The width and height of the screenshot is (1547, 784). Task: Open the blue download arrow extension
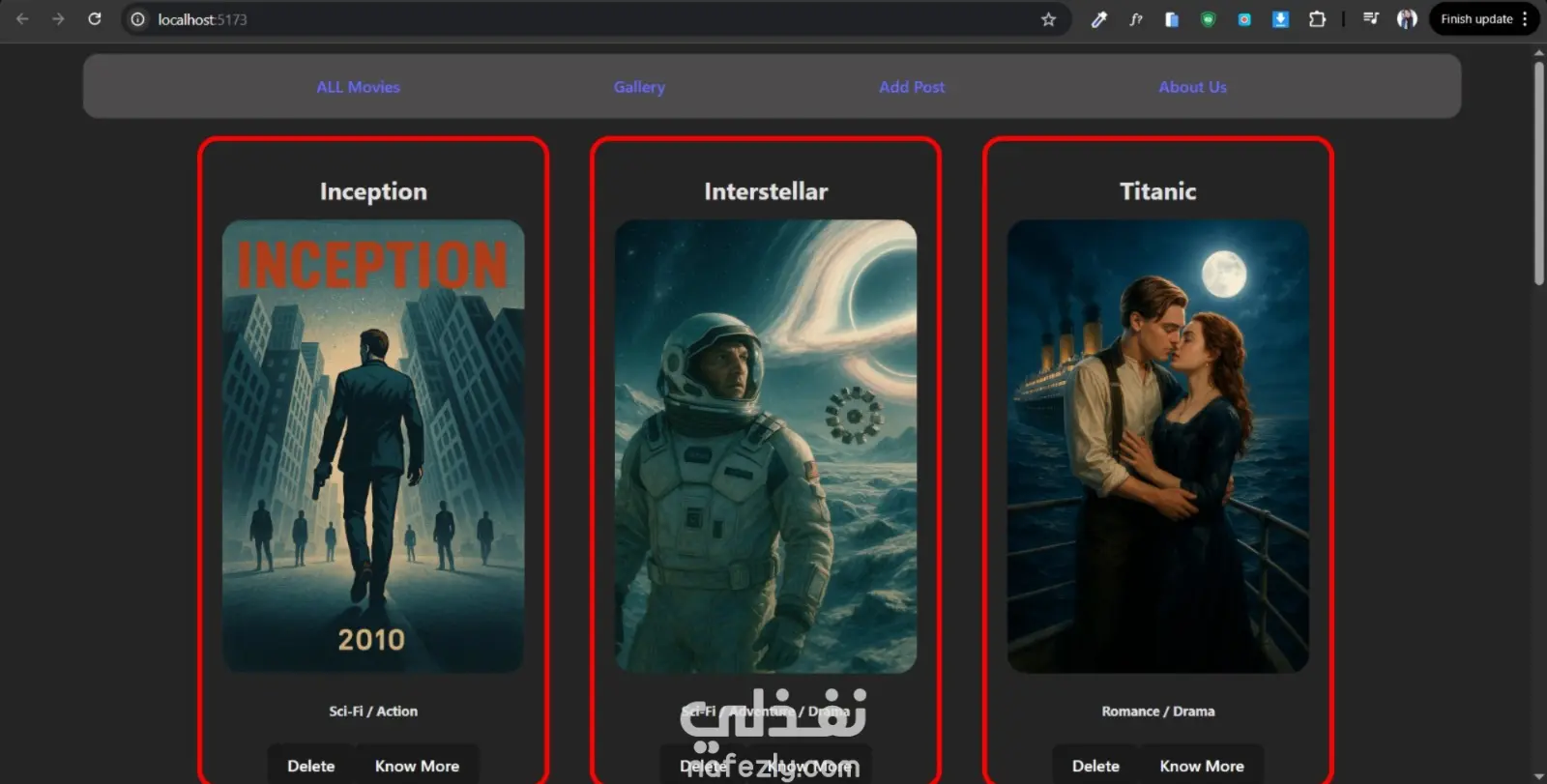click(1280, 19)
